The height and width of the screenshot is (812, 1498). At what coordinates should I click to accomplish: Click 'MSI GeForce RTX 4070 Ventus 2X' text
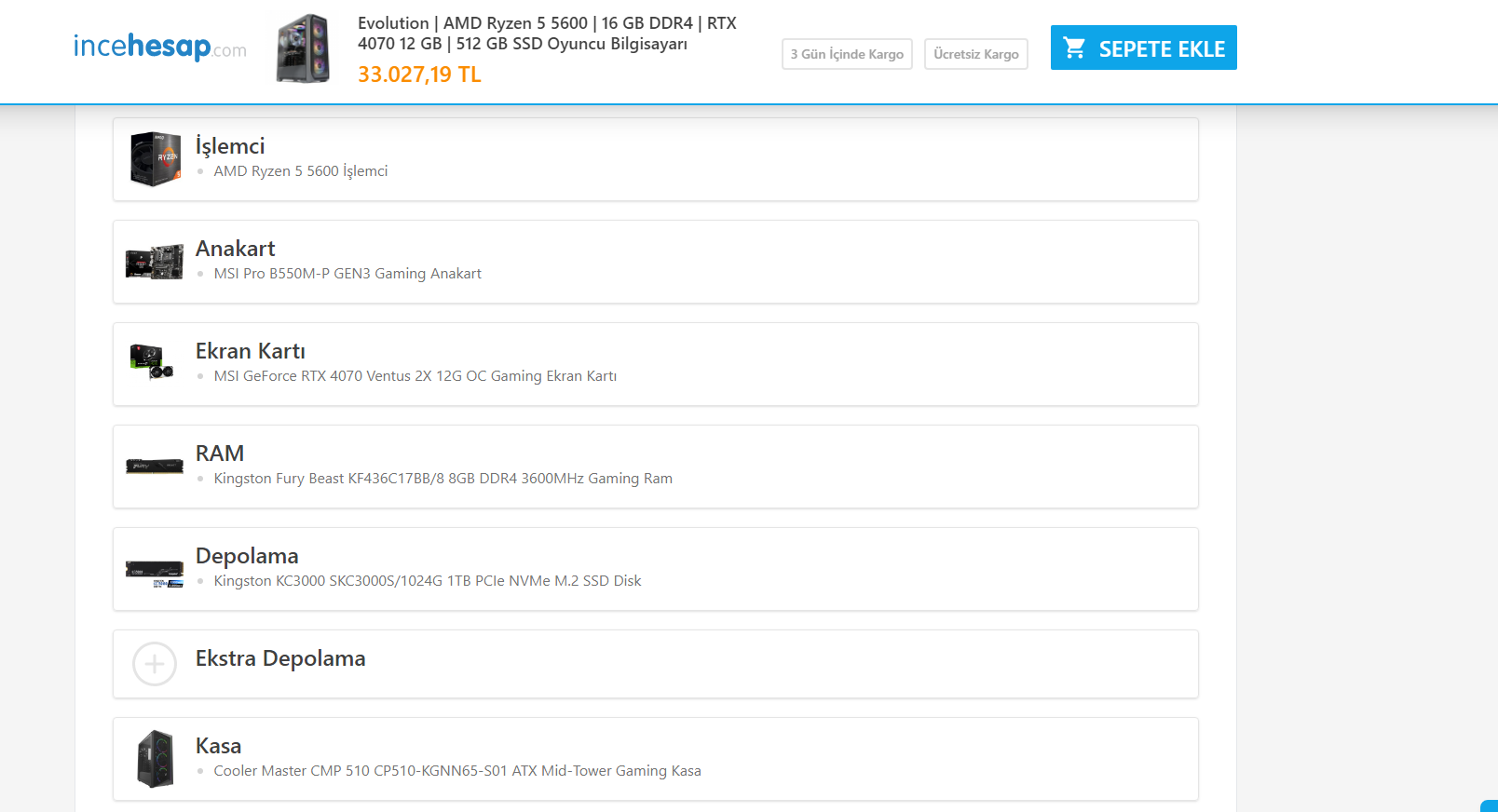(x=415, y=376)
